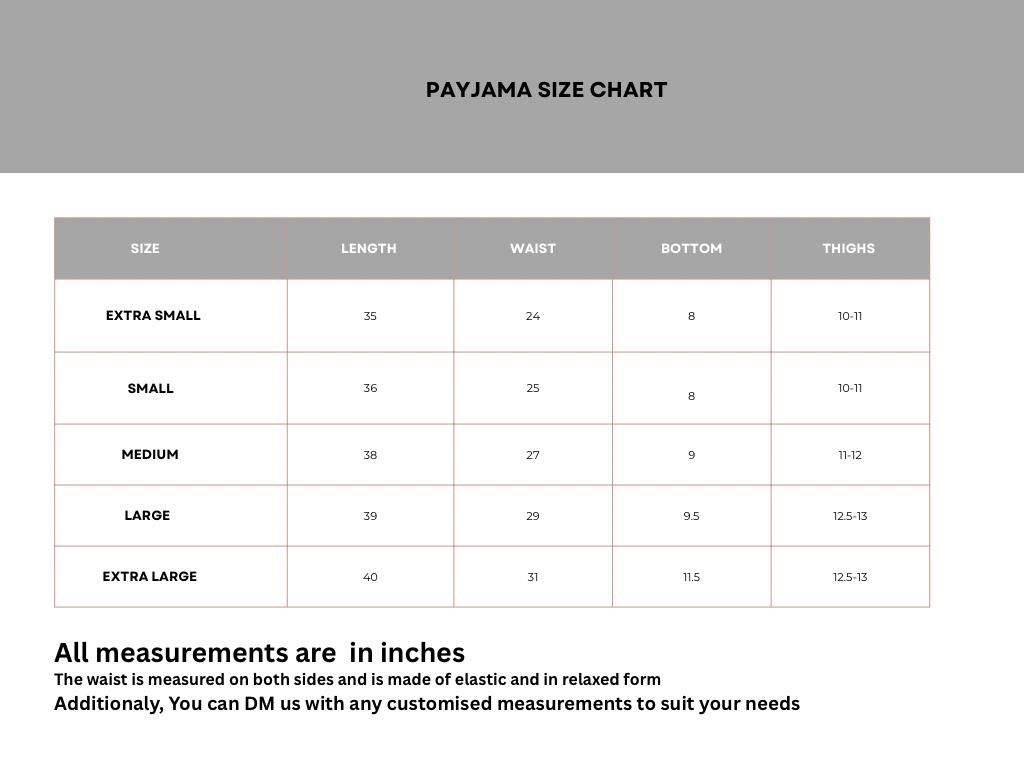Click the elastic waist measurement note

[357, 679]
